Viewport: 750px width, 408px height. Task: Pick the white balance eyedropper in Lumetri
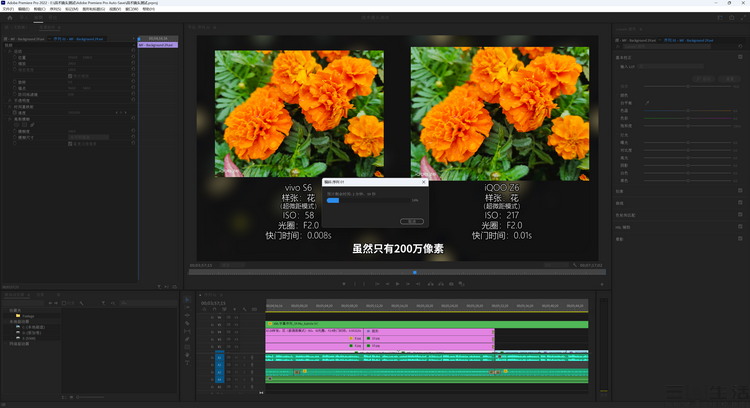(x=647, y=102)
